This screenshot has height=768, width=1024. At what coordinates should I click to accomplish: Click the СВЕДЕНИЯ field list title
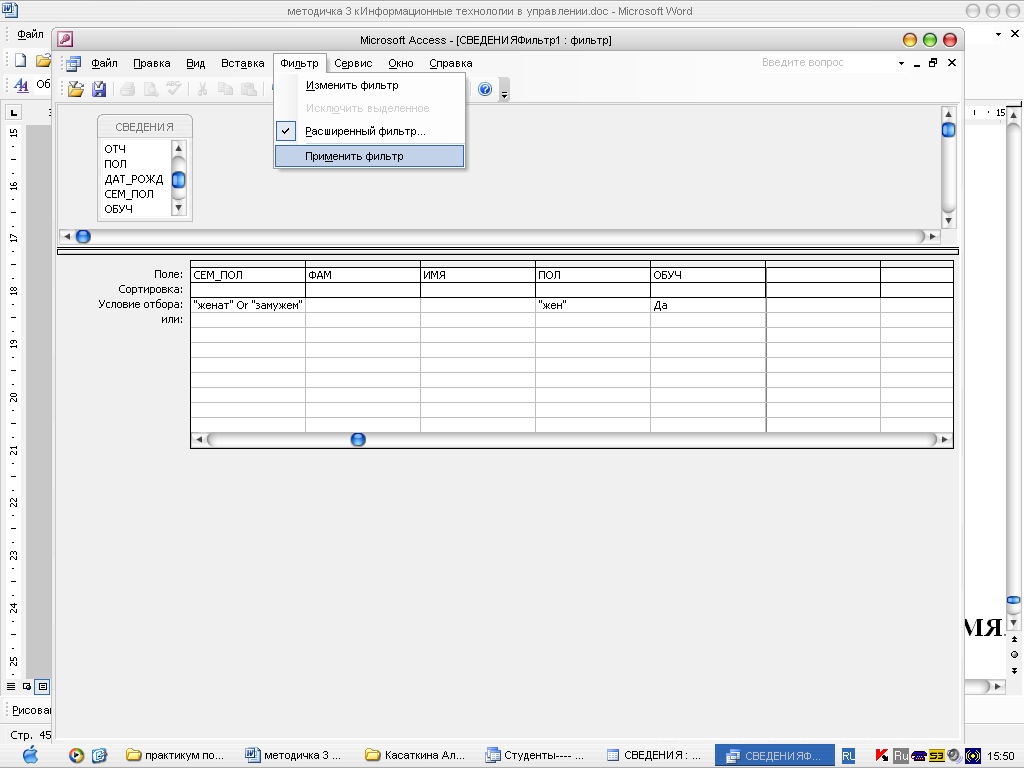coord(144,127)
